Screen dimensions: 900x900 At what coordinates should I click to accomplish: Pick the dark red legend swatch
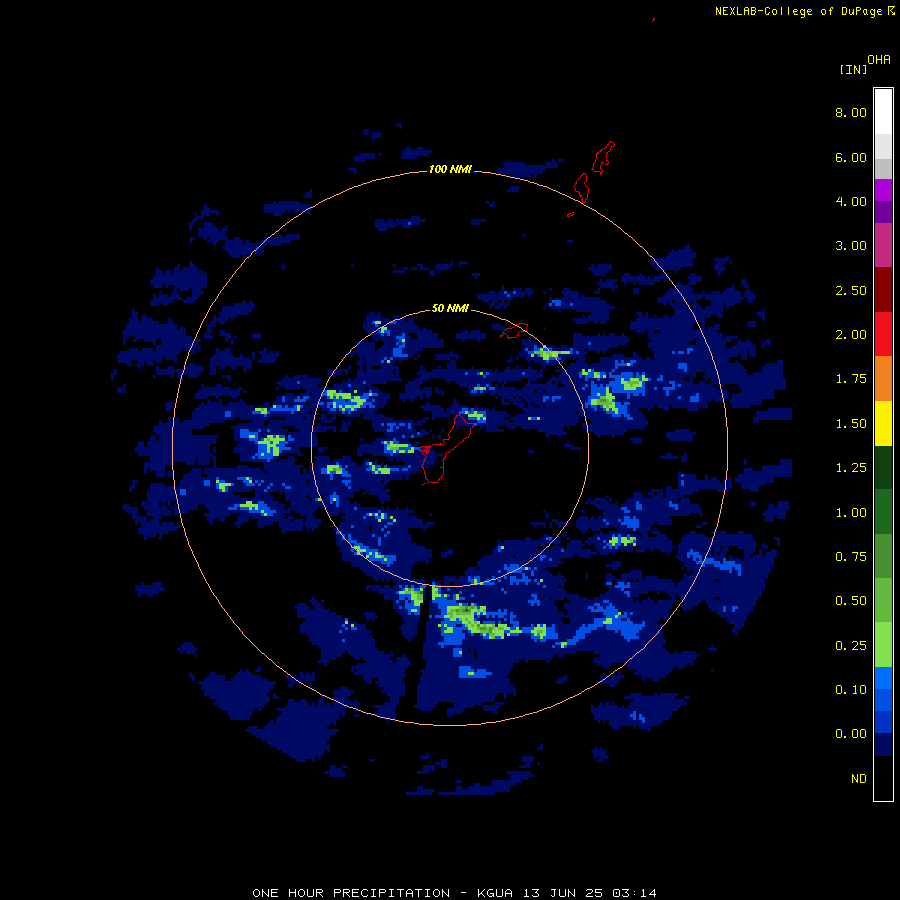(x=883, y=289)
